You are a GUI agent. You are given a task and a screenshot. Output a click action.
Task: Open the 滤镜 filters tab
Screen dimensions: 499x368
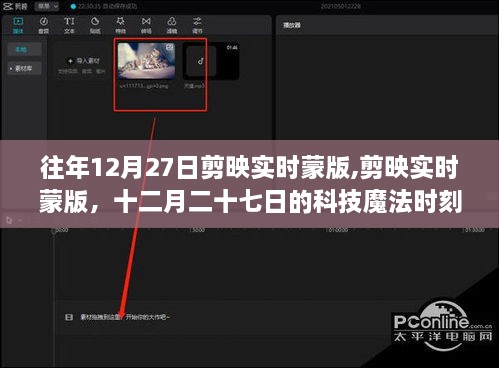pos(172,26)
